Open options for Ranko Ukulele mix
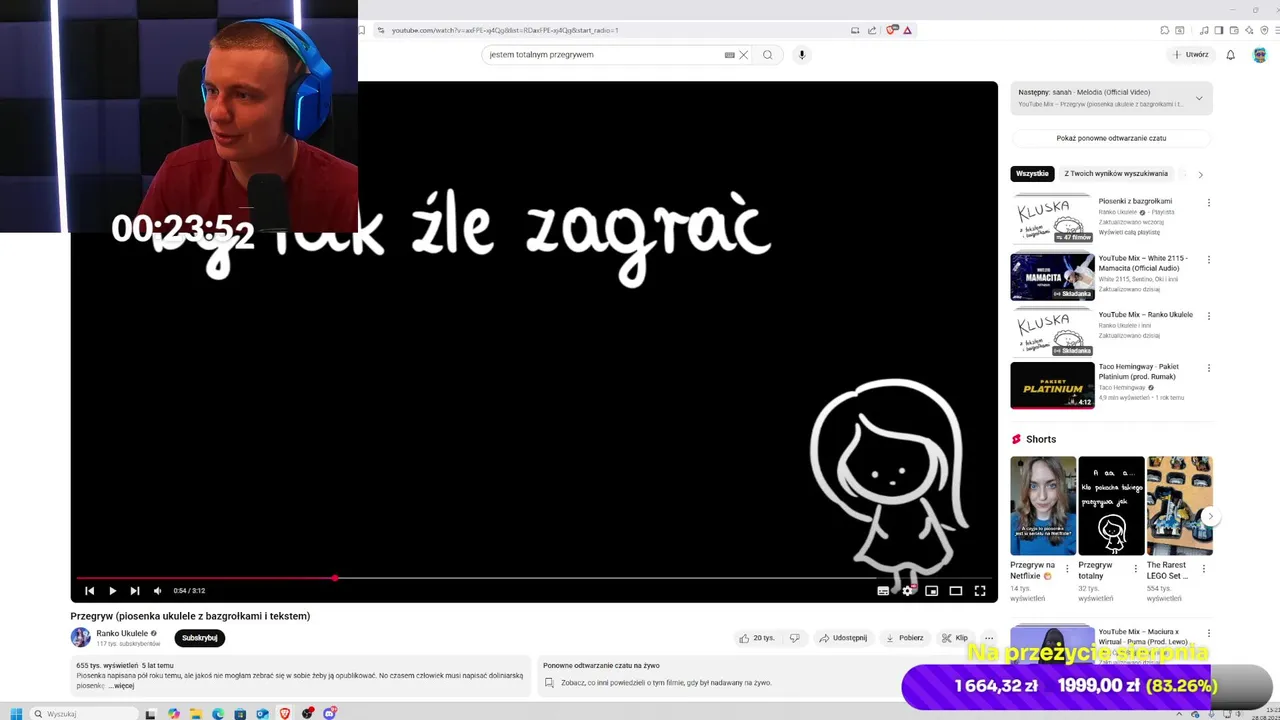Image resolution: width=1280 pixels, height=720 pixels. point(1208,316)
